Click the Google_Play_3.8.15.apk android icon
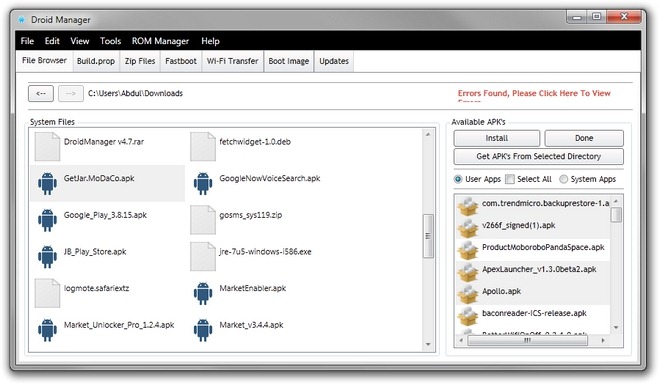 47,220
